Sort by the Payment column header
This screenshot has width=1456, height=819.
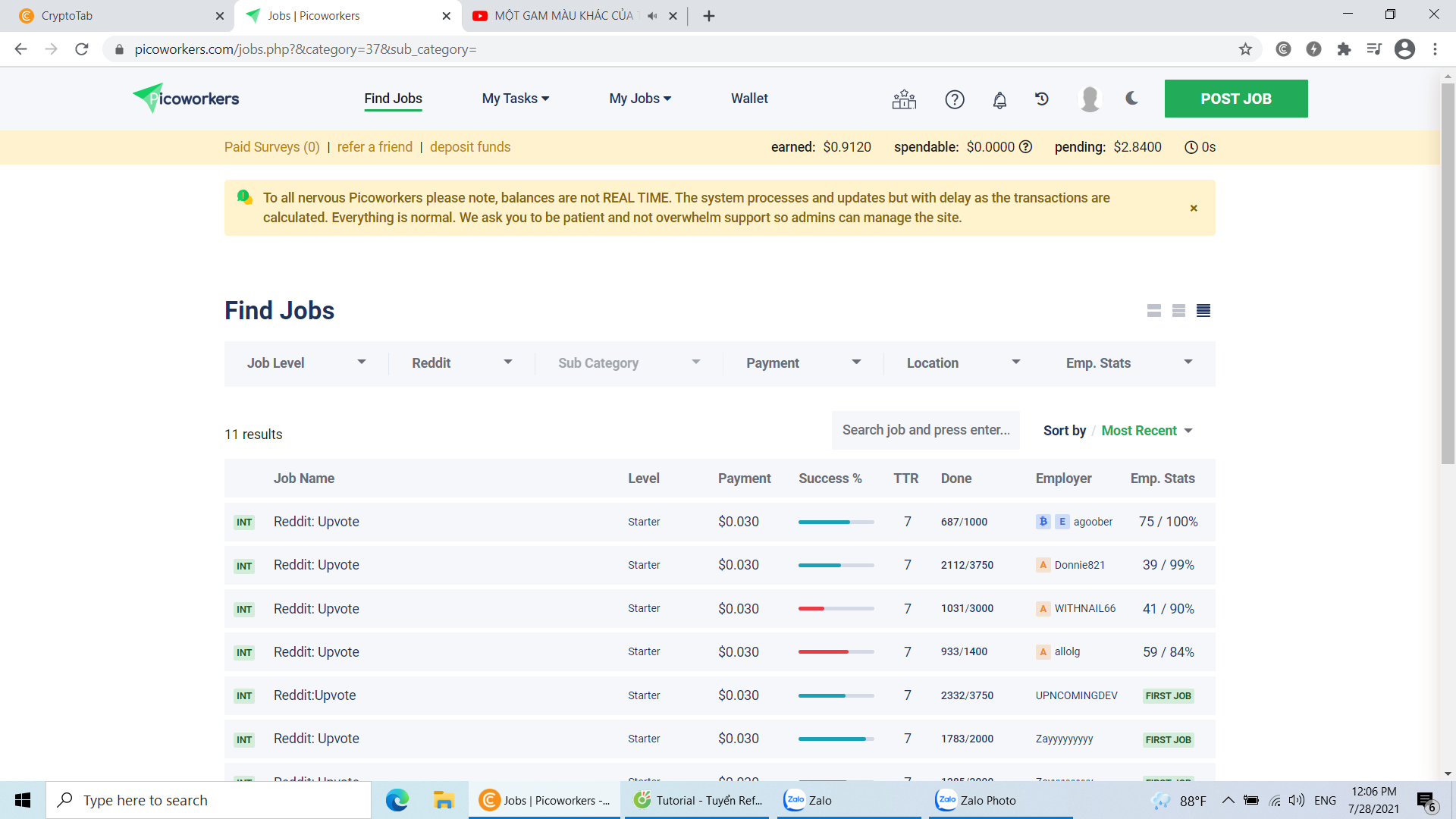point(744,479)
